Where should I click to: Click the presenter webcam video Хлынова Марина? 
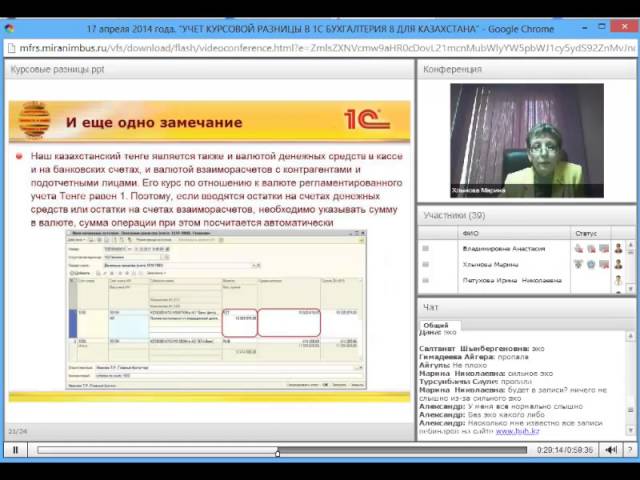527,140
